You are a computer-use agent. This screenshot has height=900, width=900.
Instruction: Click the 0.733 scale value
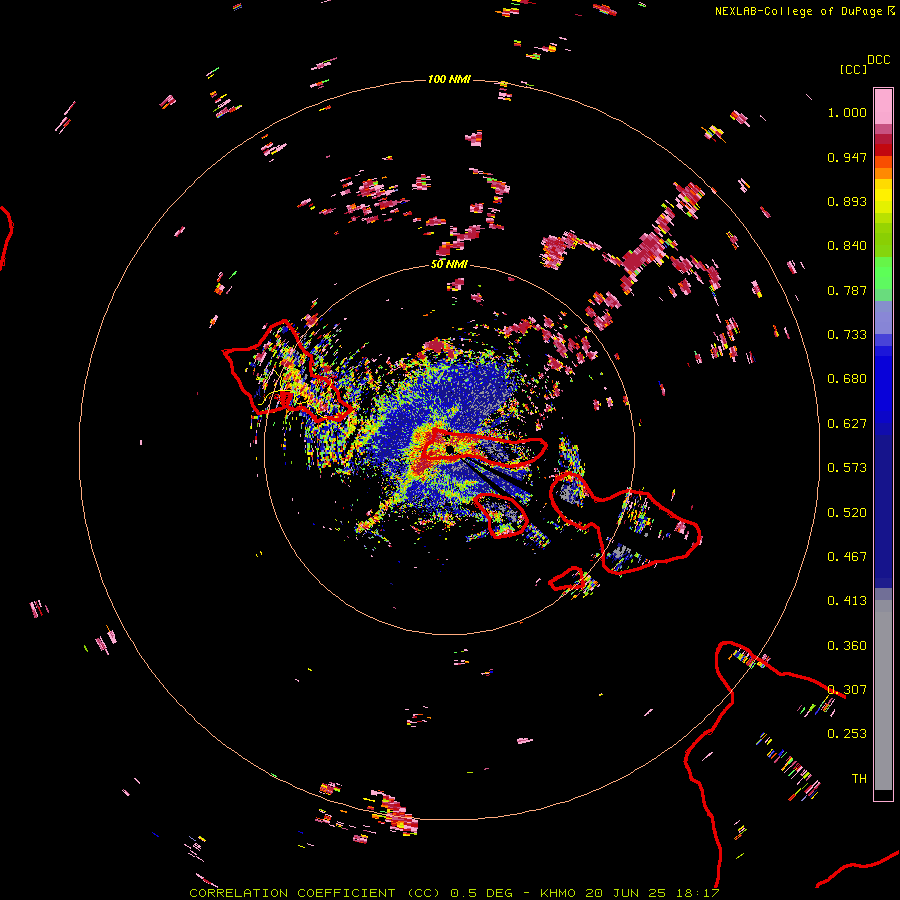[847, 335]
